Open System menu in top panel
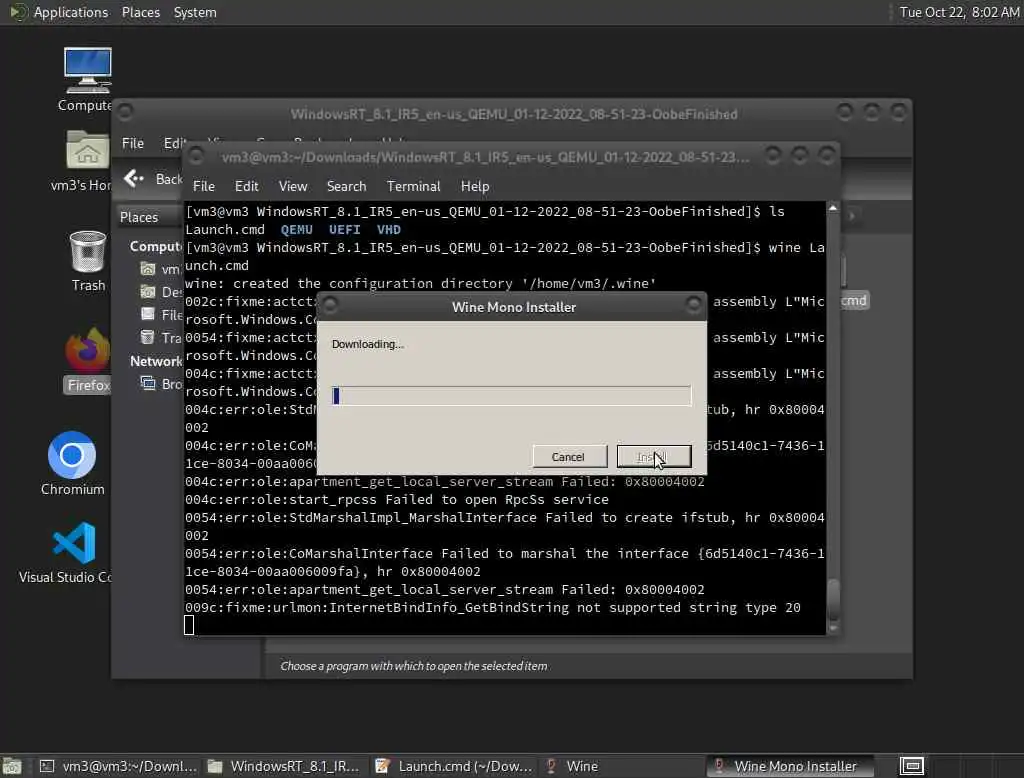The width and height of the screenshot is (1024, 778). 195,12
